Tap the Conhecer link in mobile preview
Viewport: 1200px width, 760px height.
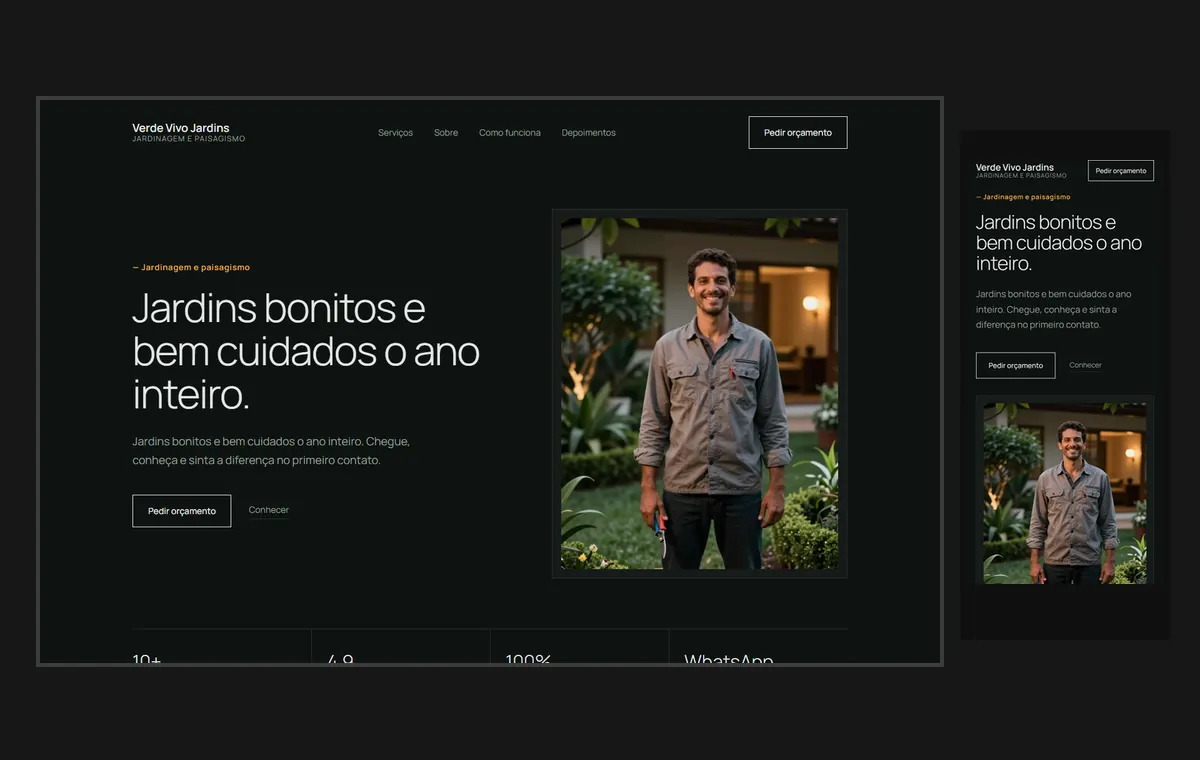point(1085,365)
